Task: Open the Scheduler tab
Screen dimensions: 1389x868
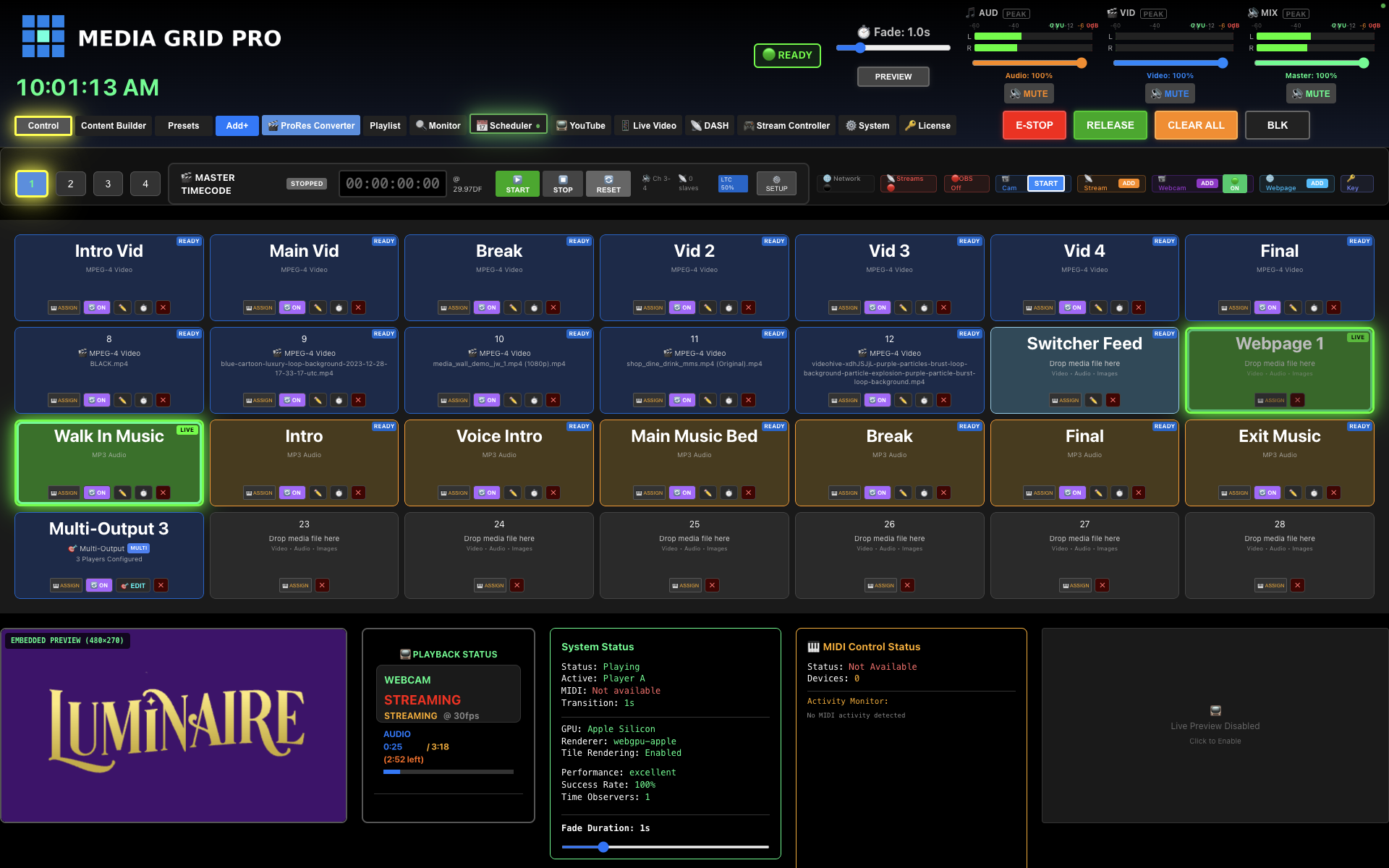Action: point(509,126)
